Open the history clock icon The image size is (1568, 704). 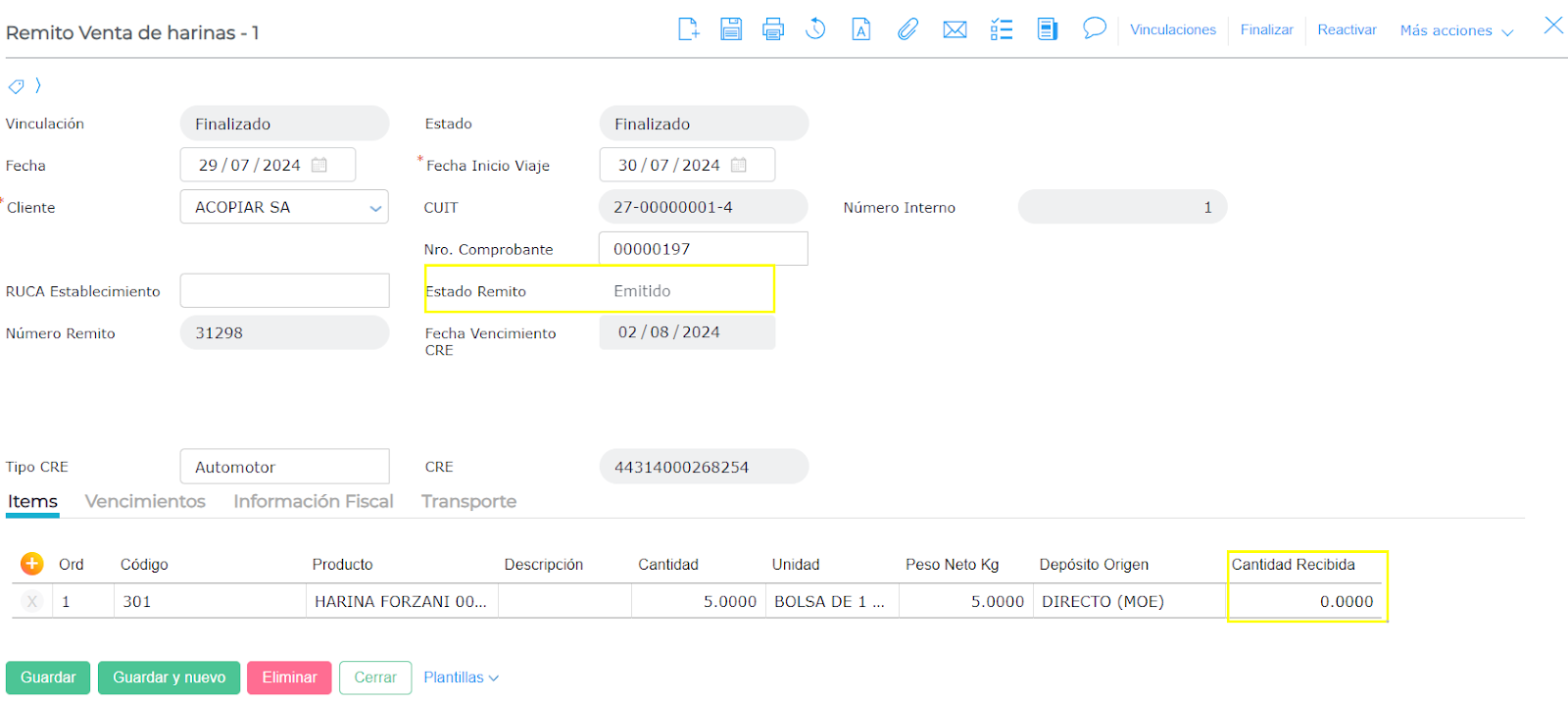[x=815, y=29]
